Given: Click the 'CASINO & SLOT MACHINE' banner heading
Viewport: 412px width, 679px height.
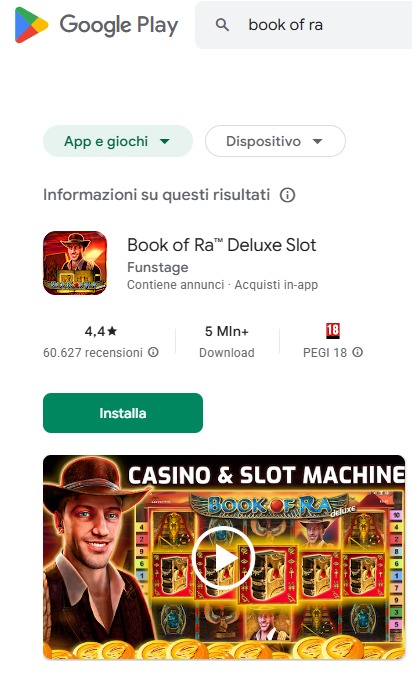Looking at the screenshot, I should 266,475.
